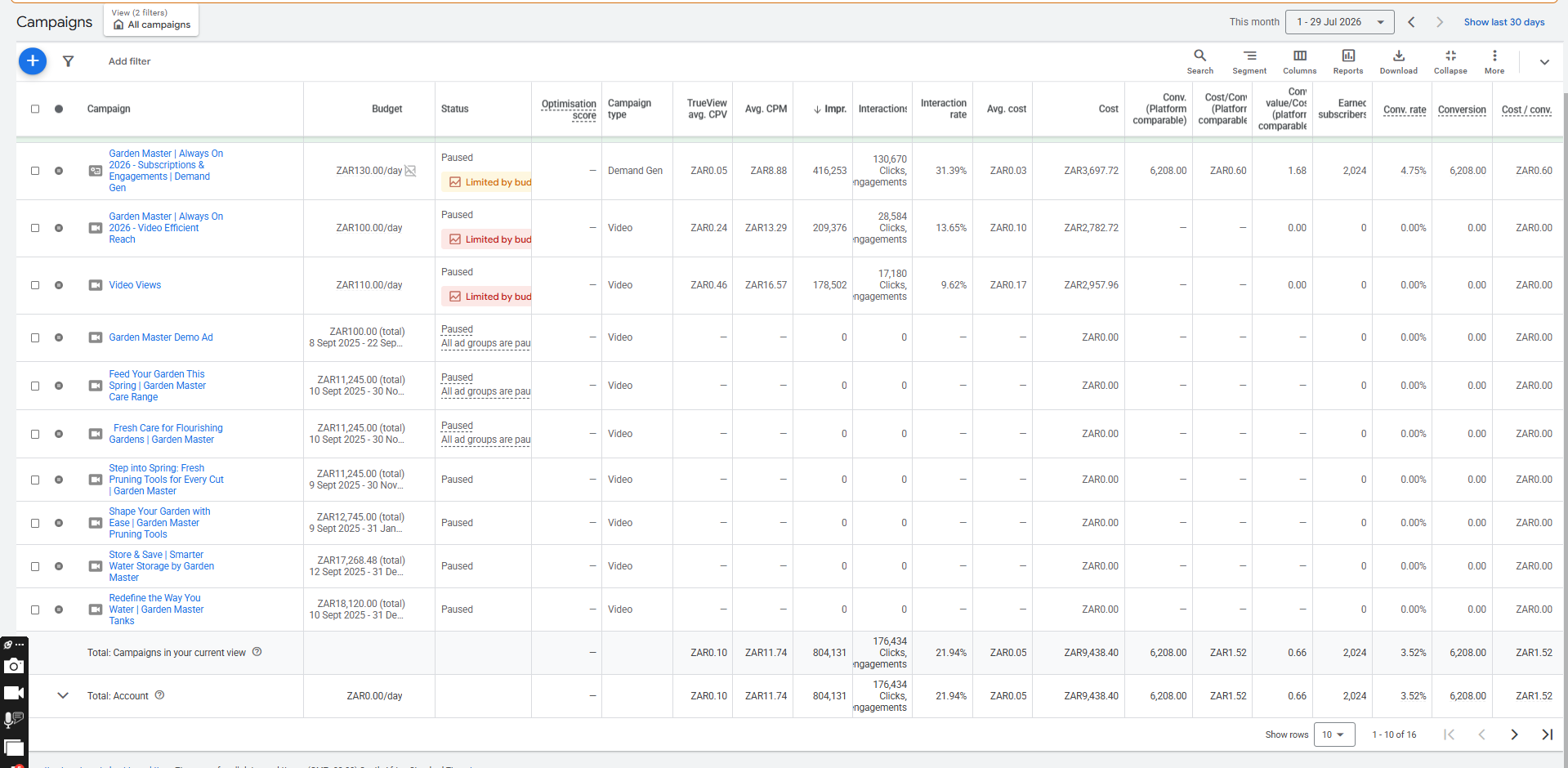Tick checkbox for Video Efficient Reach campaign
This screenshot has width=1568, height=768.
tap(35, 228)
